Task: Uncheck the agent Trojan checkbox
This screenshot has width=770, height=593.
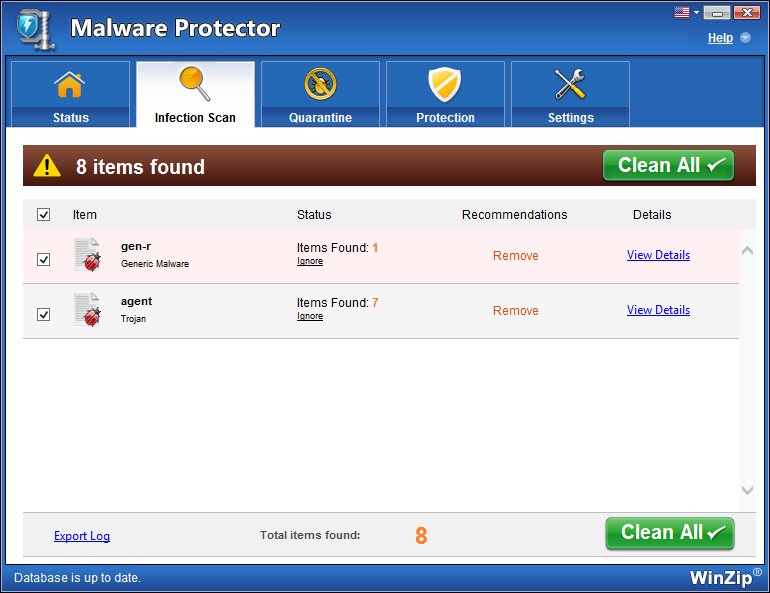Action: pos(43,314)
